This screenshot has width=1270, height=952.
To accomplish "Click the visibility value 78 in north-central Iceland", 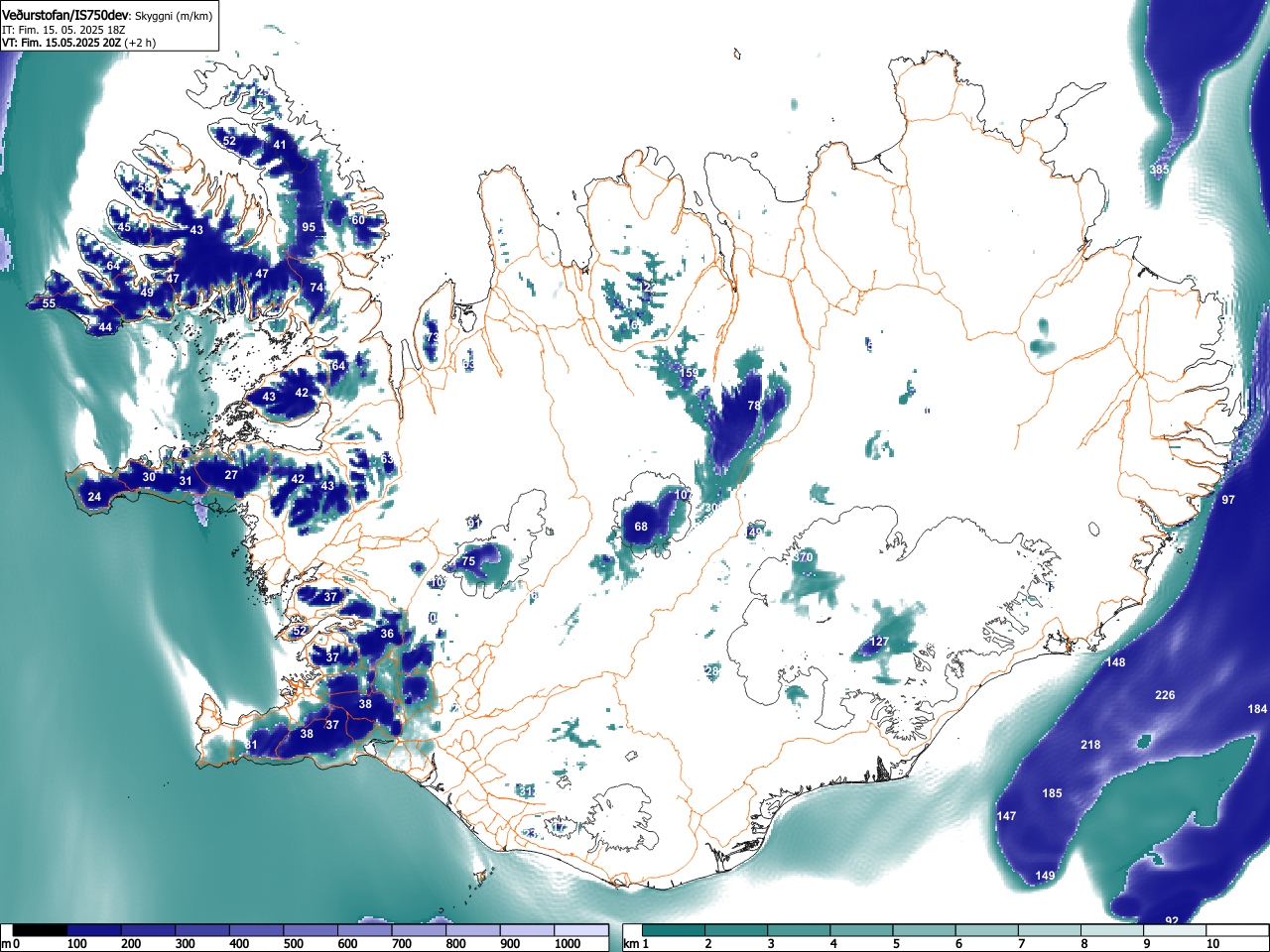I will 753,406.
